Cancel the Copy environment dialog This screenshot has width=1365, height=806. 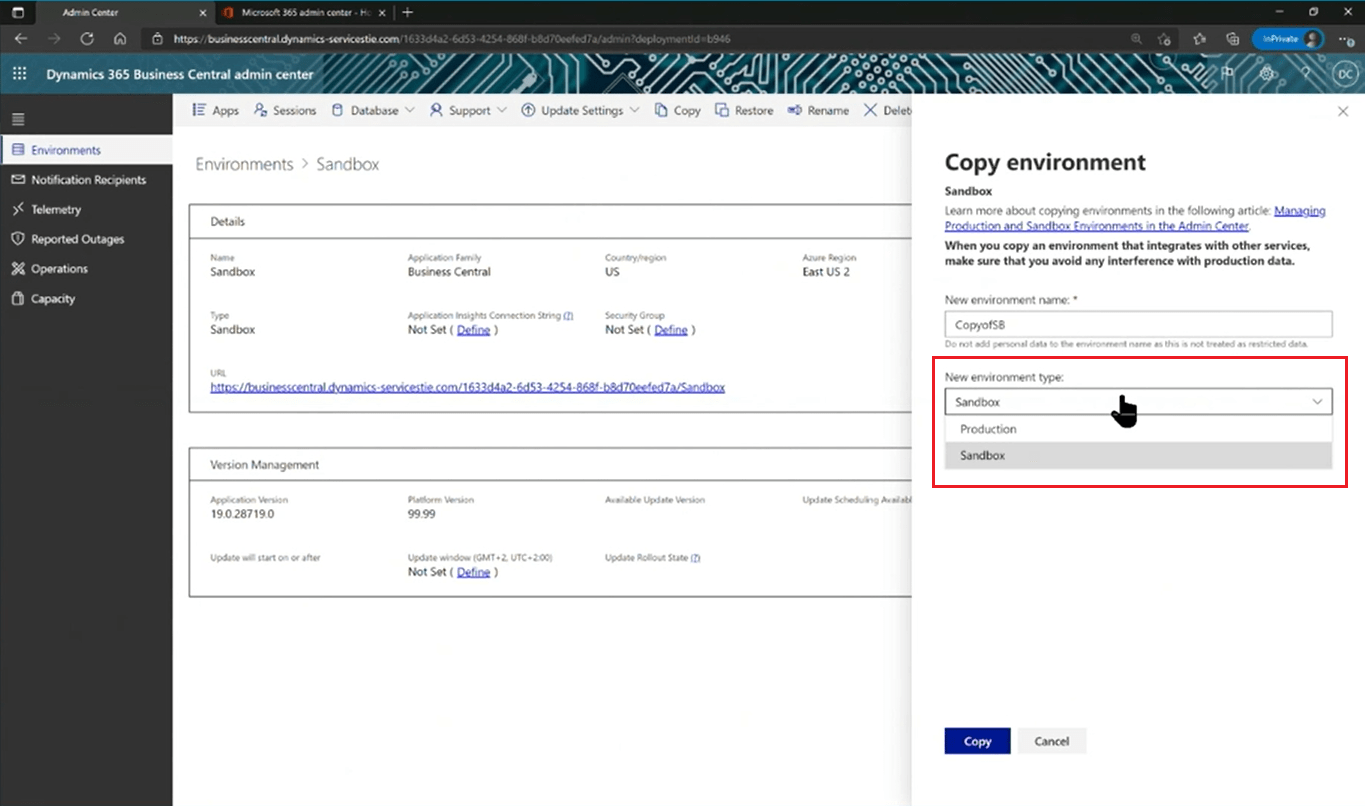coord(1051,741)
